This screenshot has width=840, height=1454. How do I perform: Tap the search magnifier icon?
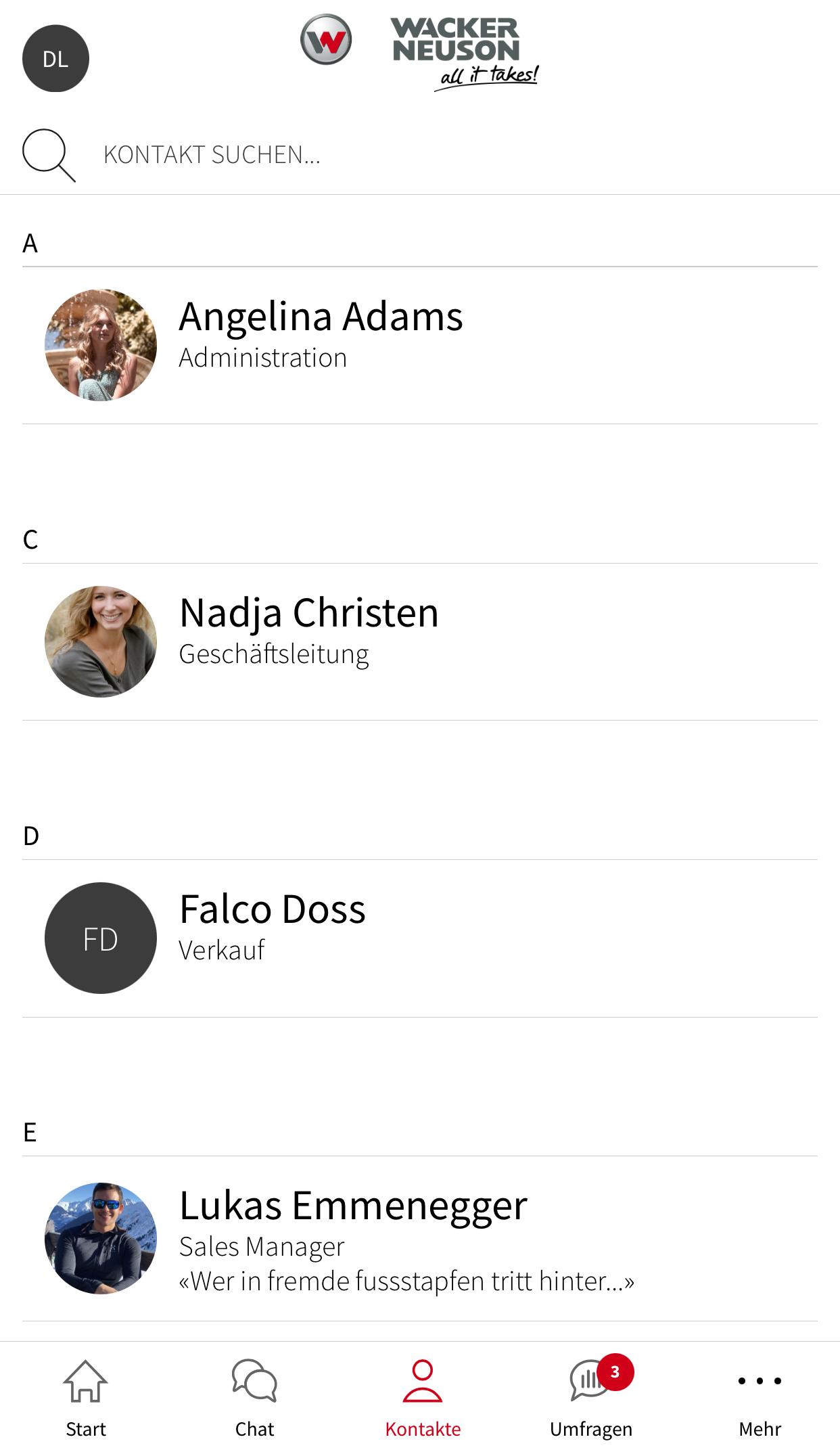coord(48,155)
